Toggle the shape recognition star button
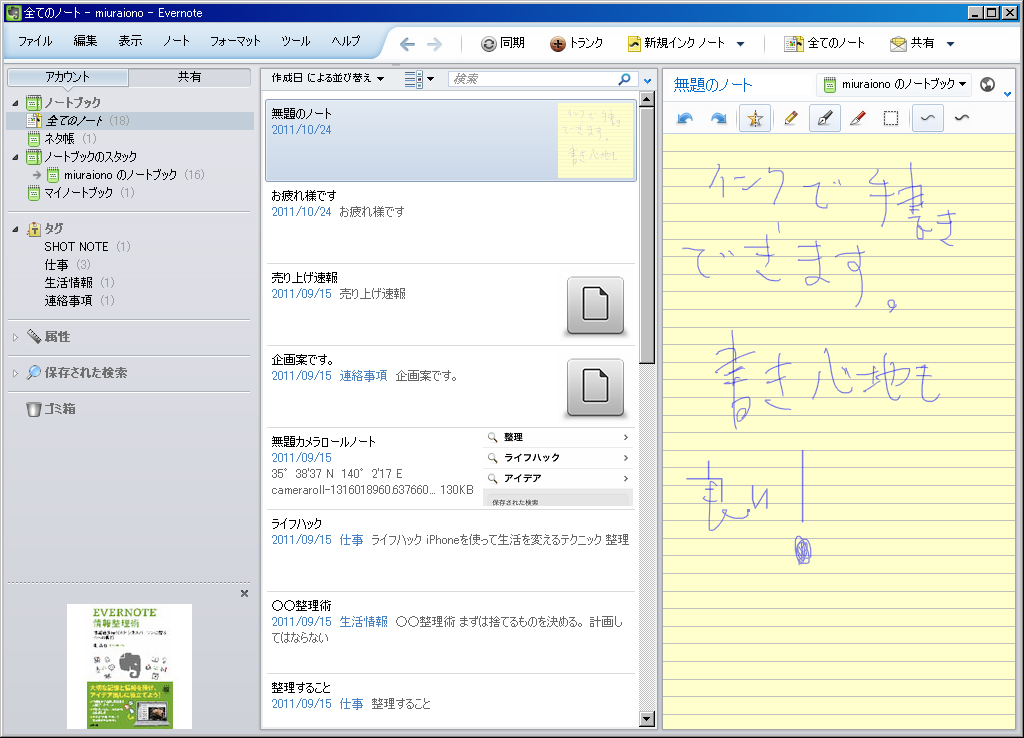This screenshot has width=1024, height=738. 755,118
